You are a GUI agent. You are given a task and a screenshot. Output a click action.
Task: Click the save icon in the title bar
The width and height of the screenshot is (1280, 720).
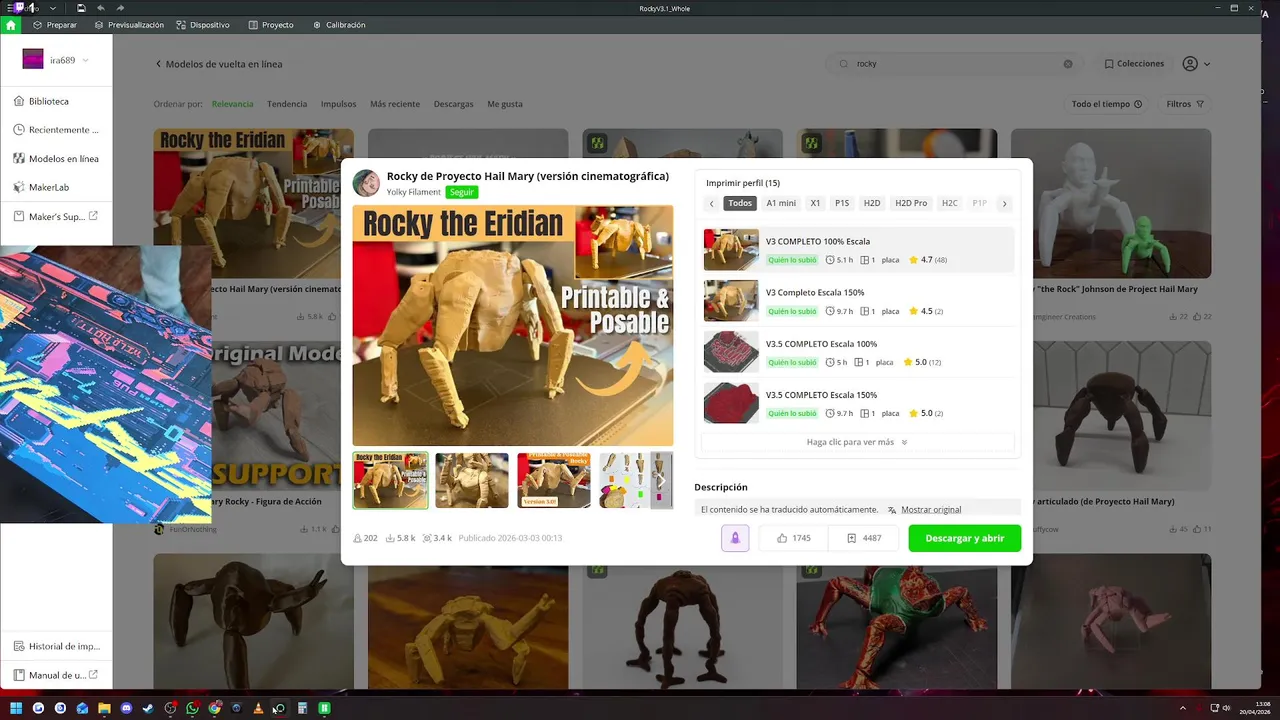[81, 8]
